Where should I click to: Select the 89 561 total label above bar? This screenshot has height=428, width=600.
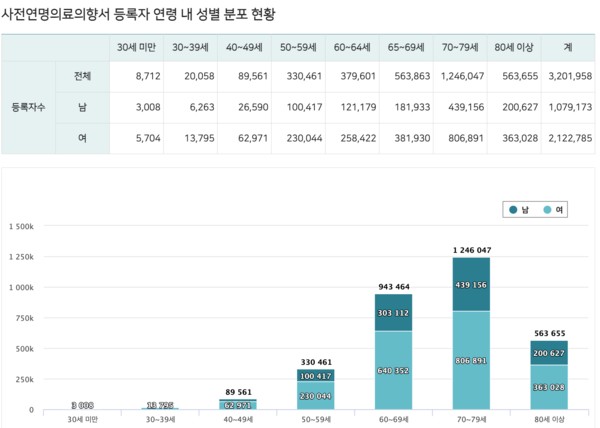pyautogui.click(x=238, y=392)
